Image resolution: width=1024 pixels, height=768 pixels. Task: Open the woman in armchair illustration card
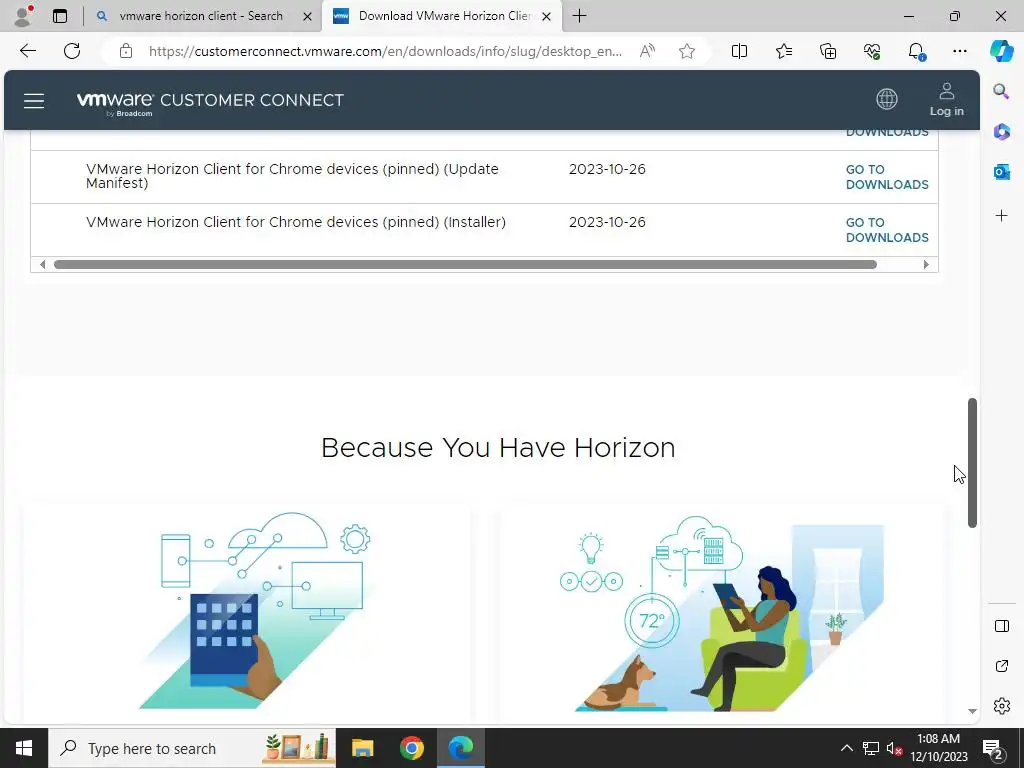(x=722, y=613)
